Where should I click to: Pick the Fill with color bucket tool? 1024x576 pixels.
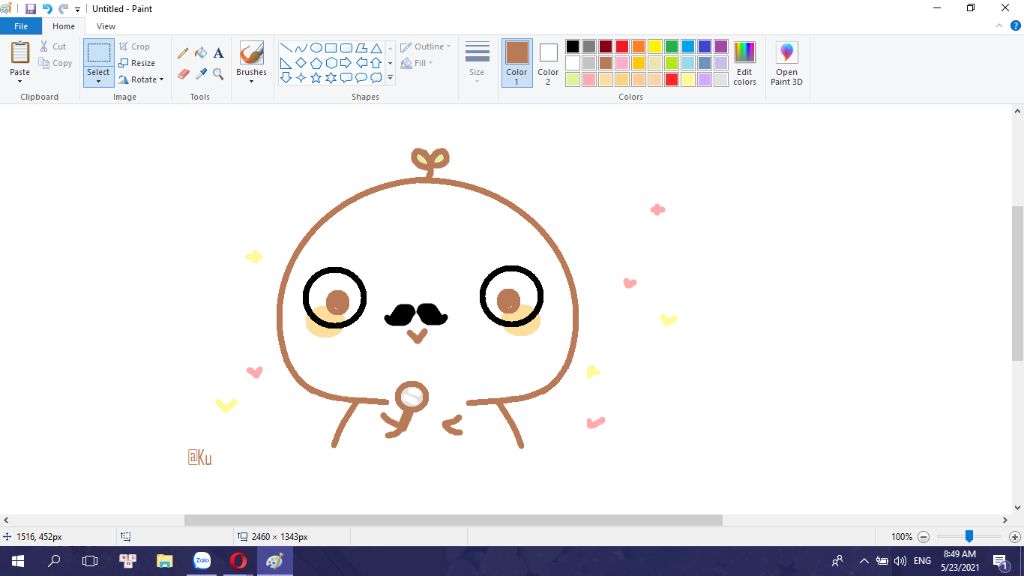click(201, 53)
